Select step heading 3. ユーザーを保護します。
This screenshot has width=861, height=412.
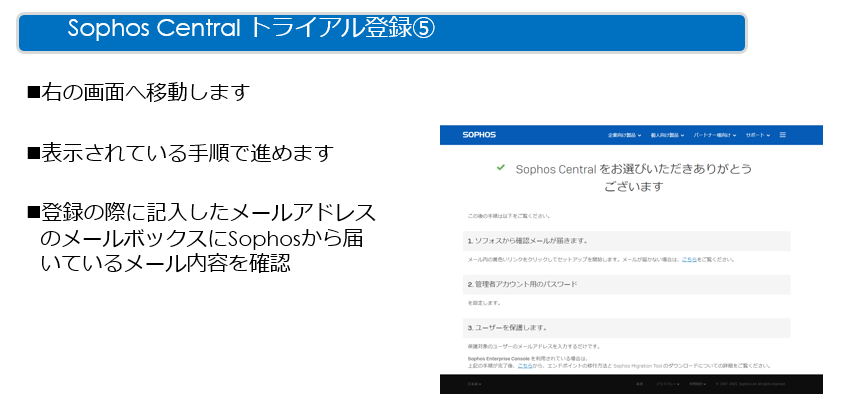click(x=627, y=328)
